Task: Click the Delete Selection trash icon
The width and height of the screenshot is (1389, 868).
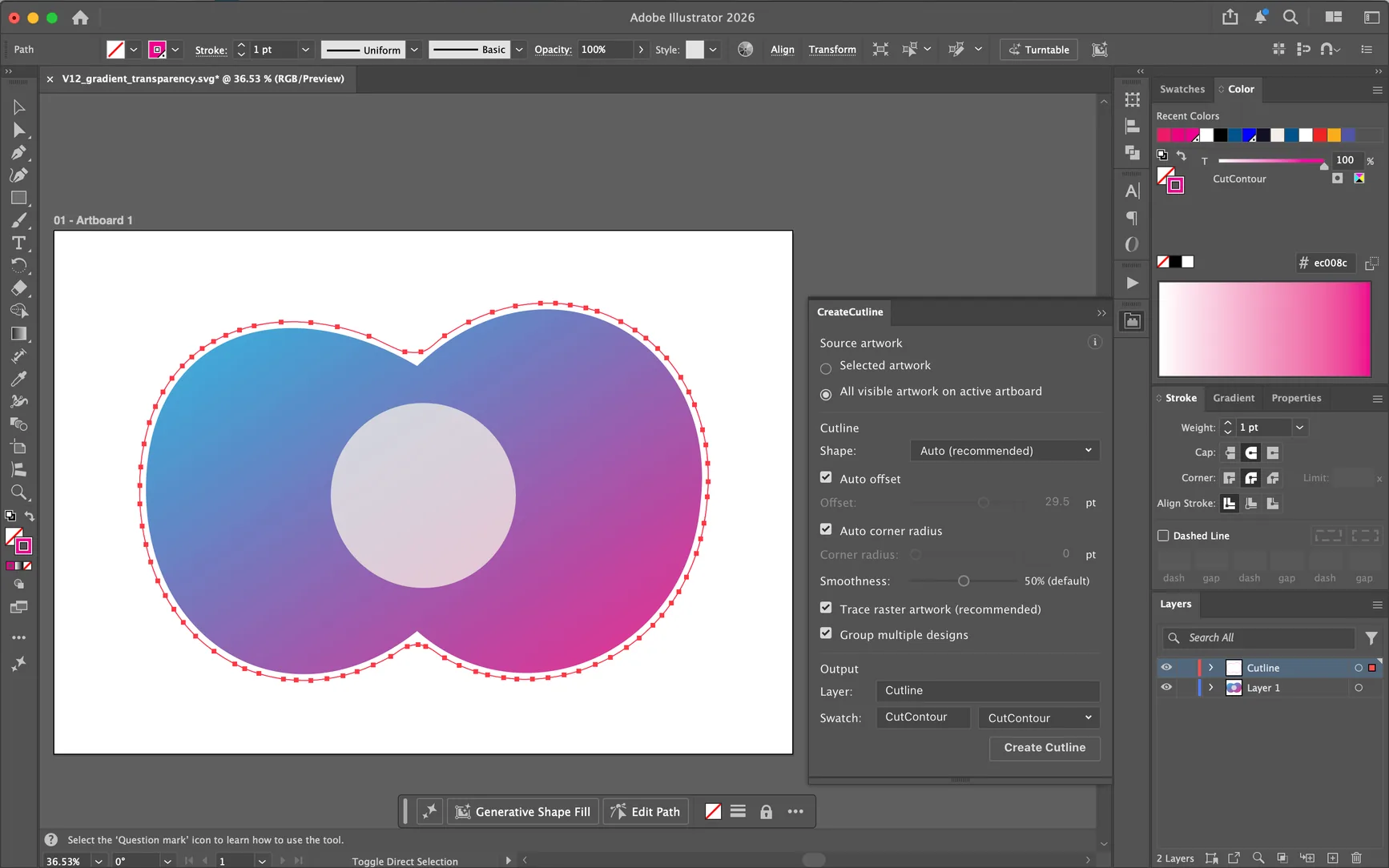Action: 1356,858
